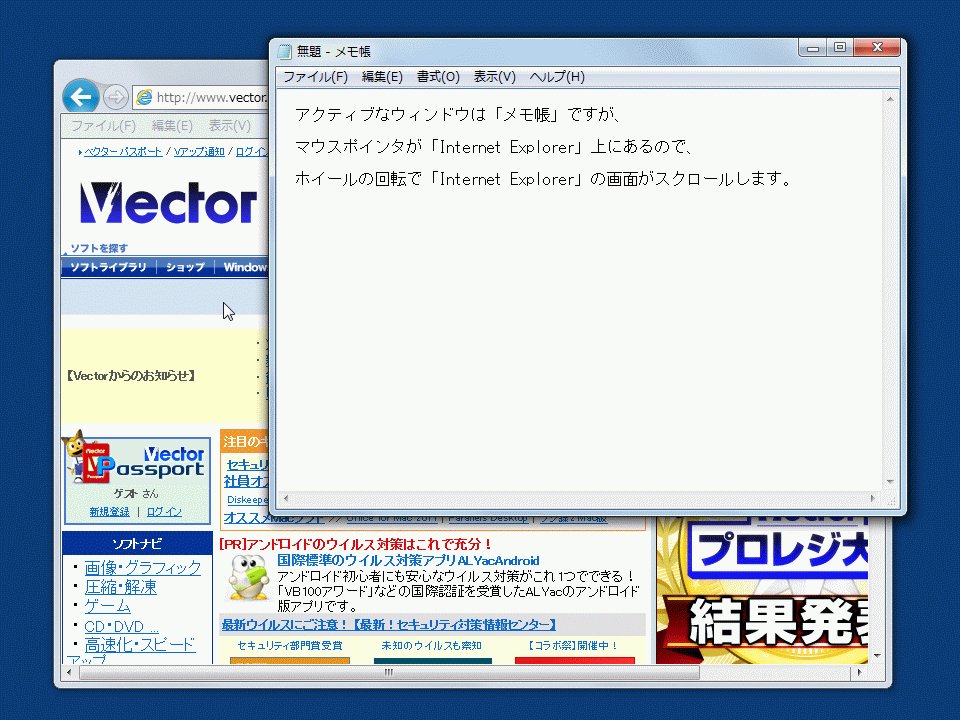
Task: Click IE horizontal scrollbar left arrow
Action: 69,672
